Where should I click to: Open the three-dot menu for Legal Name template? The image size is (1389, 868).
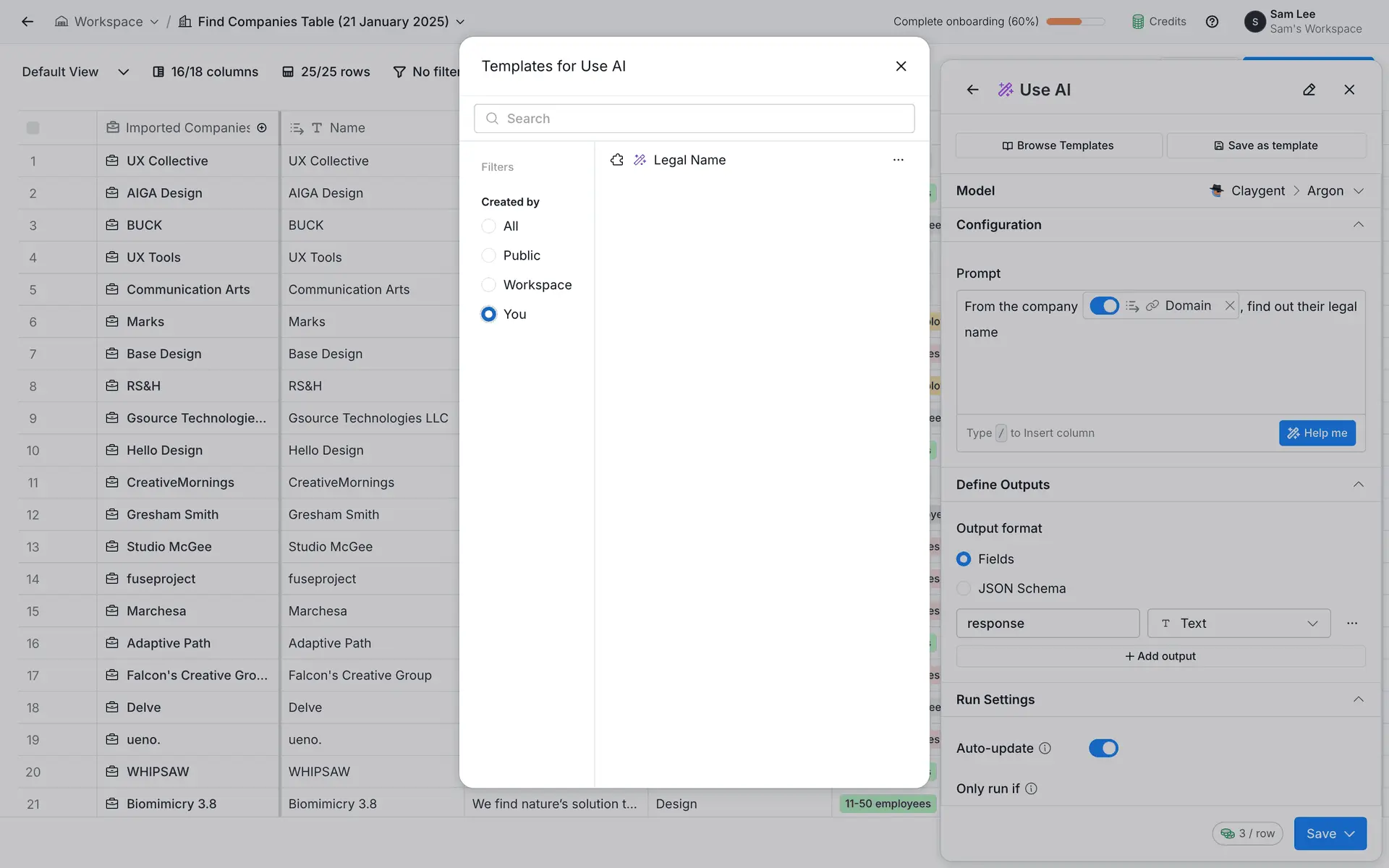pos(898,160)
